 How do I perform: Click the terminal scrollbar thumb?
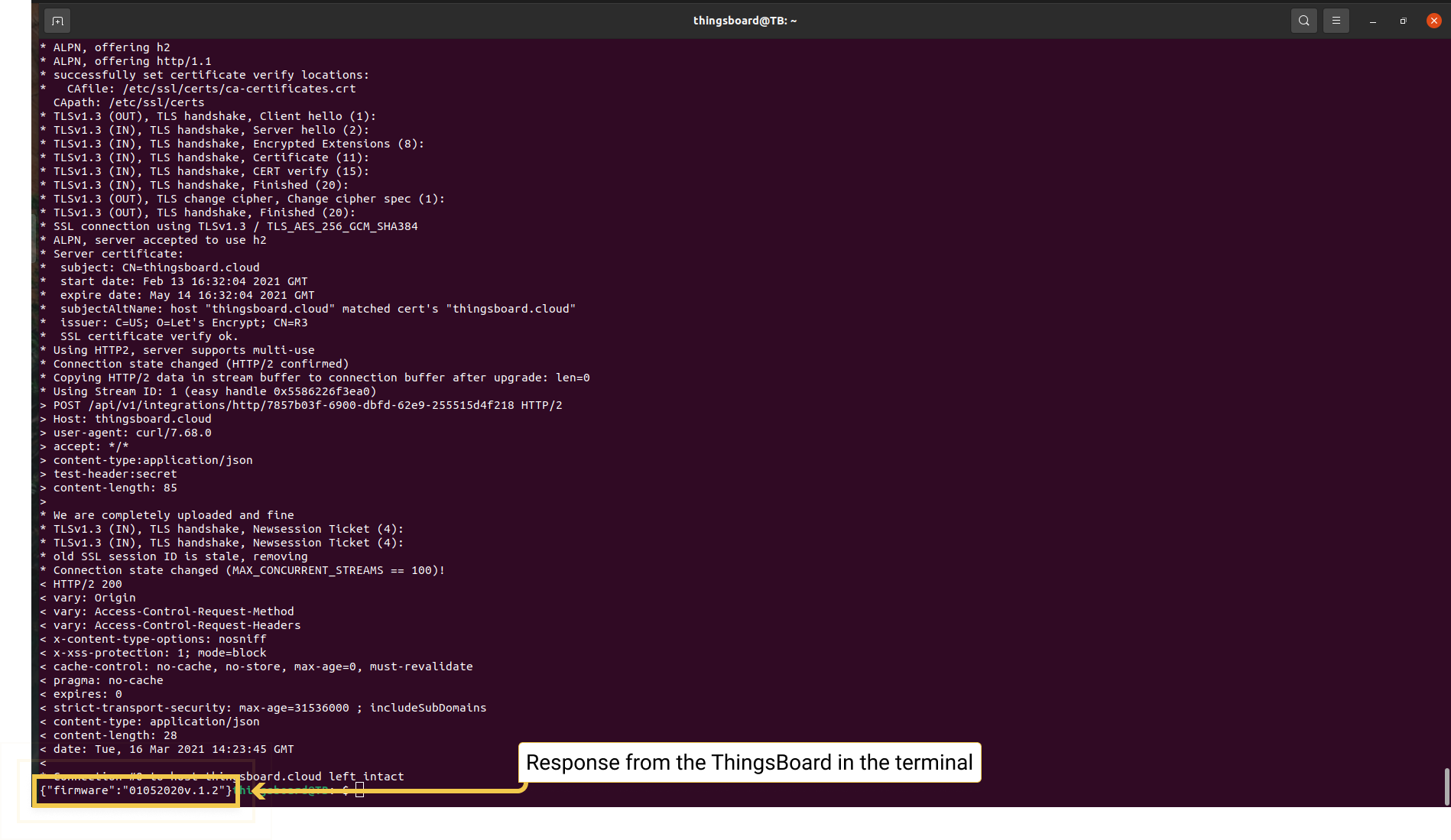[1446, 786]
